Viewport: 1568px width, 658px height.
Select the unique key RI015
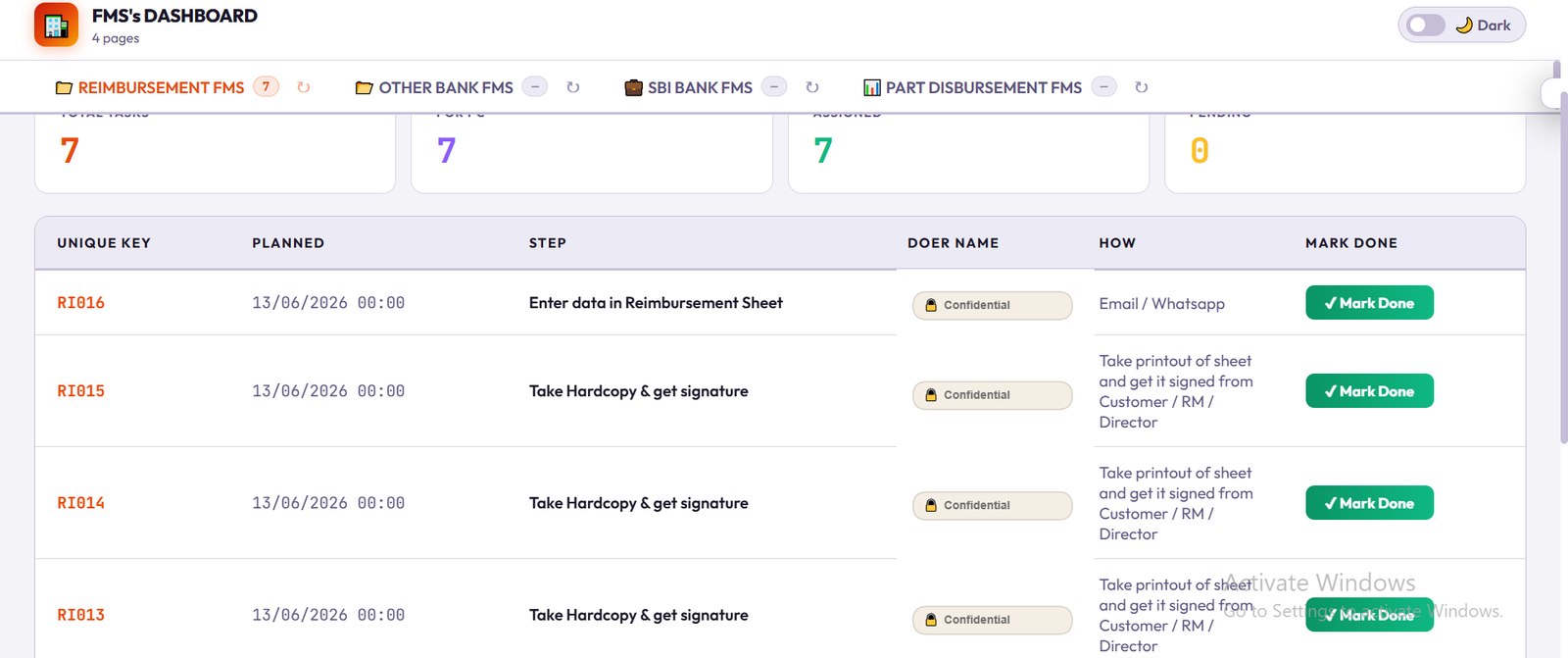point(80,391)
